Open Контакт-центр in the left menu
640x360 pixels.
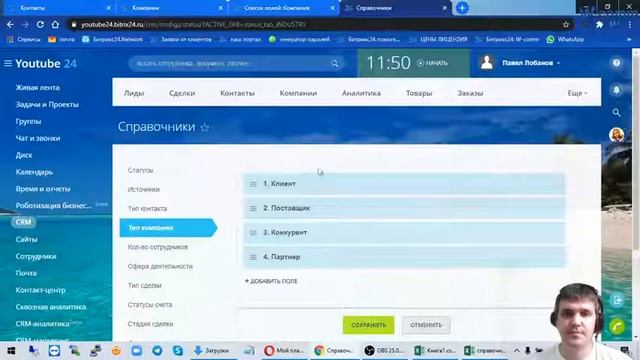pyautogui.click(x=40, y=290)
